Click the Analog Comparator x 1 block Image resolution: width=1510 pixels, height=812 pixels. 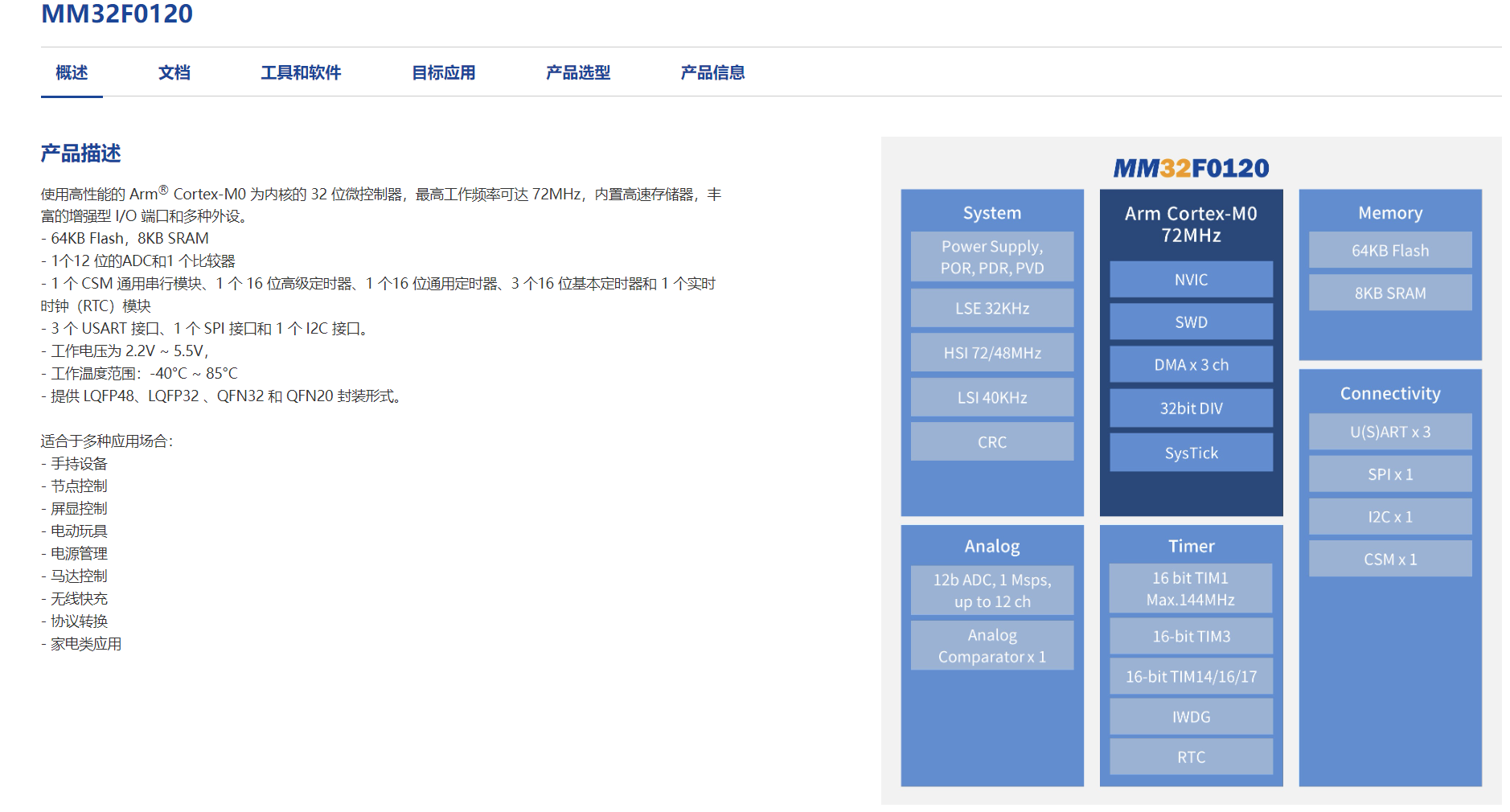click(991, 646)
